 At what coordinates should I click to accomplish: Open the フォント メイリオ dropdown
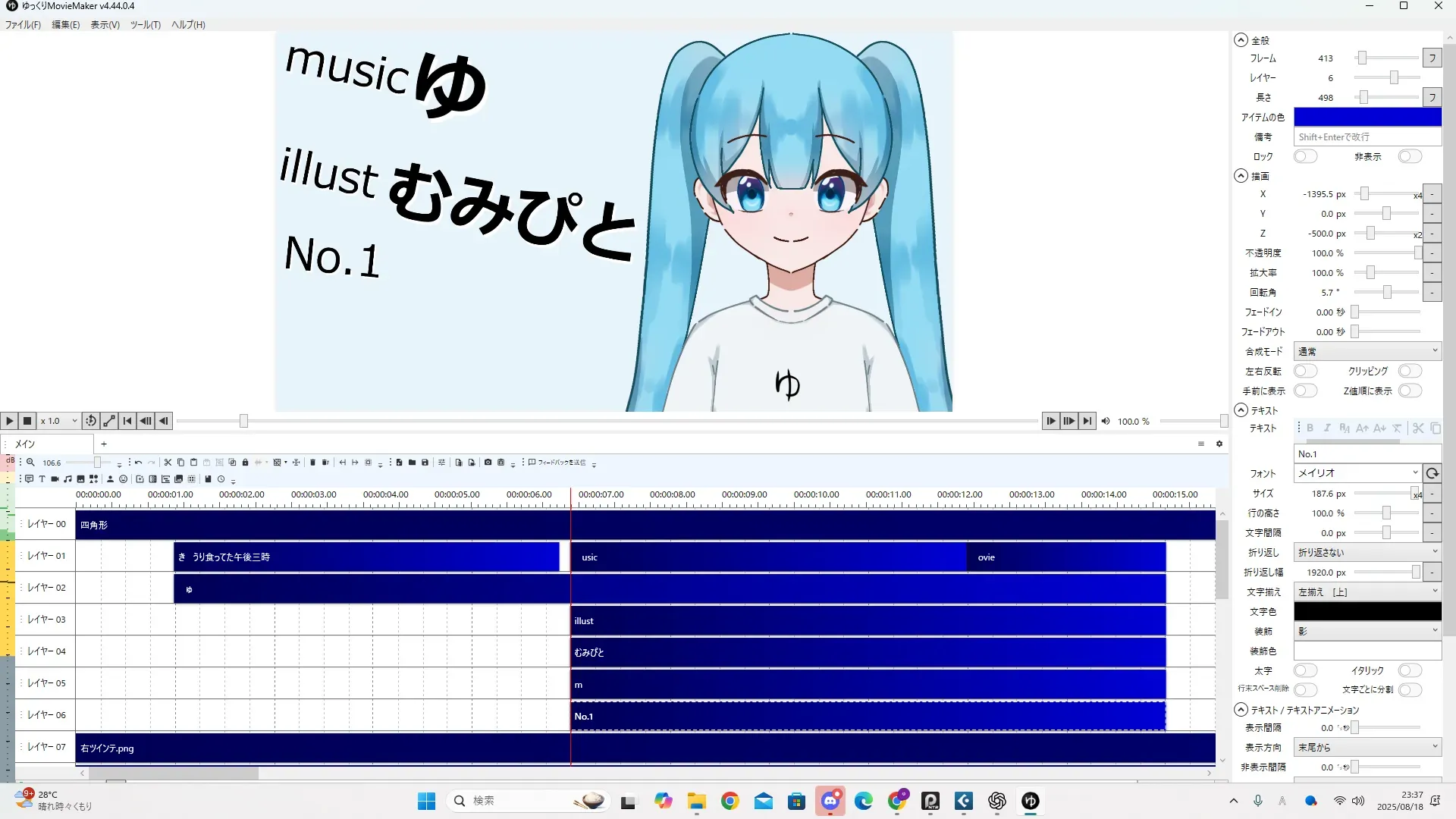pyautogui.click(x=1357, y=472)
